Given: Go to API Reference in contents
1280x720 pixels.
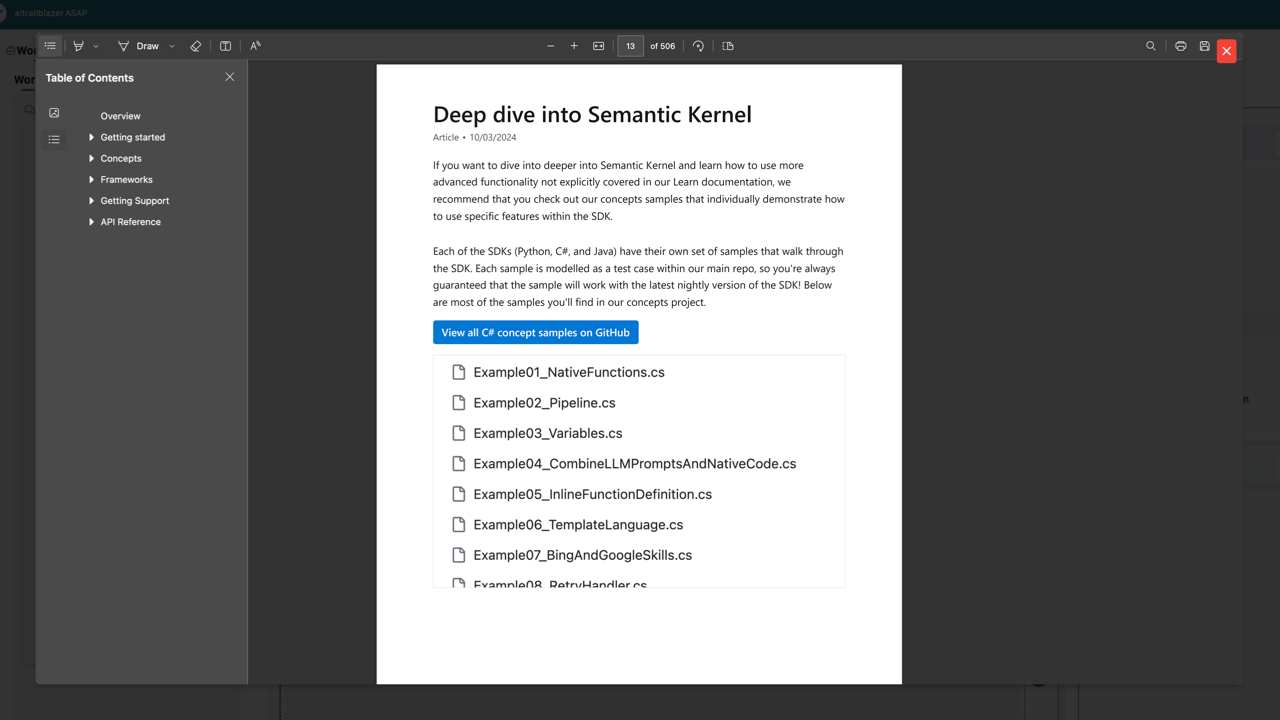Looking at the screenshot, I should click(130, 222).
